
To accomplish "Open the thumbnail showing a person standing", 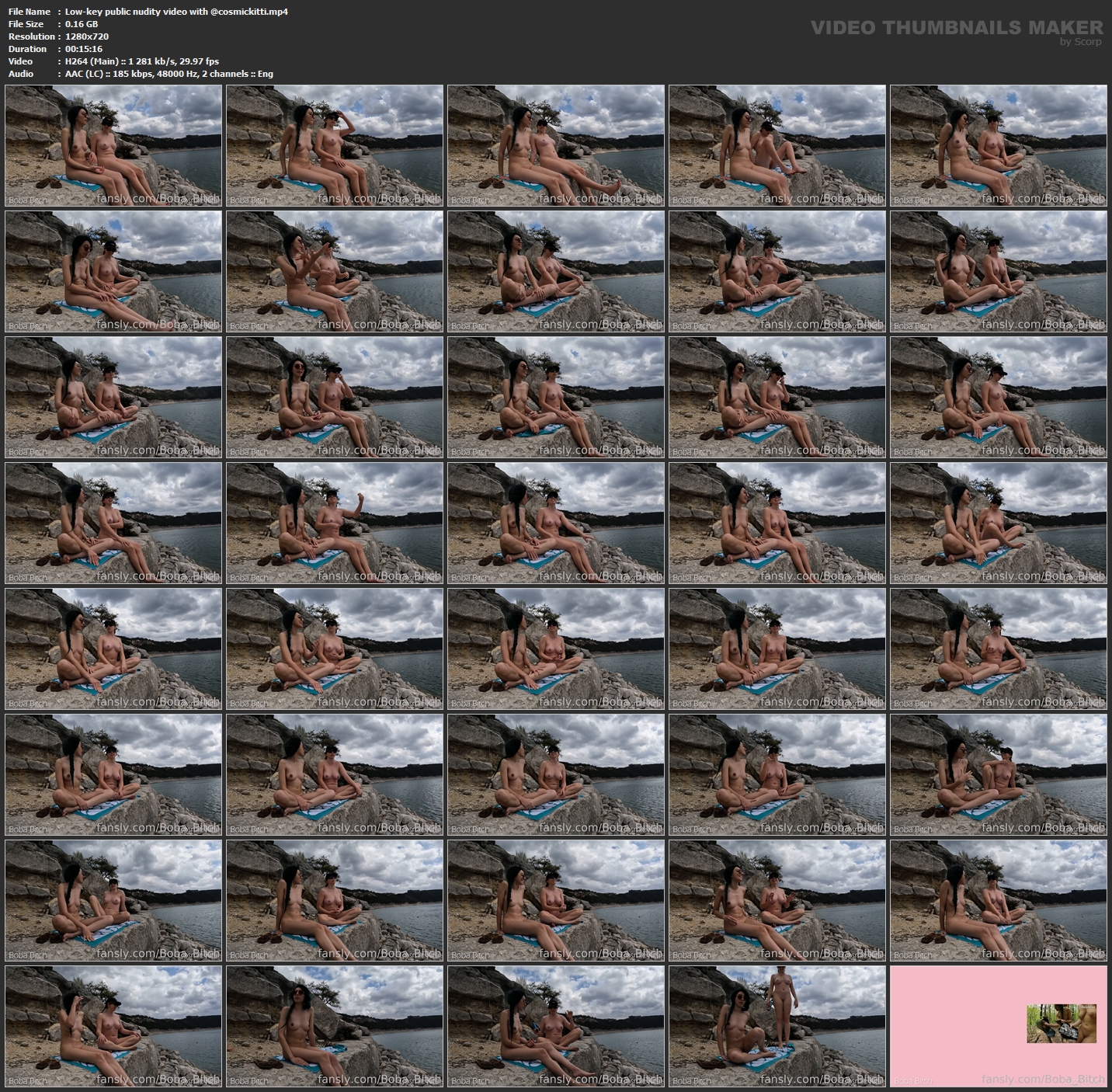I will [777, 1026].
